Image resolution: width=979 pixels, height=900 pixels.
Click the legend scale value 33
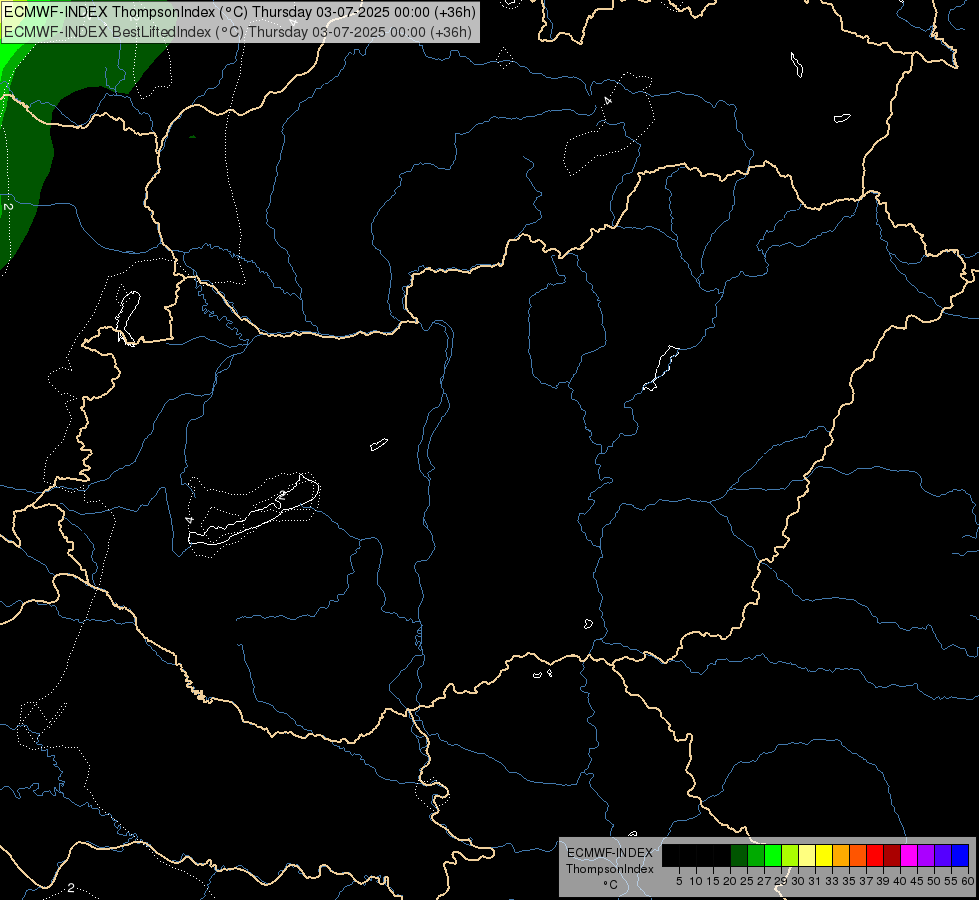[x=832, y=881]
